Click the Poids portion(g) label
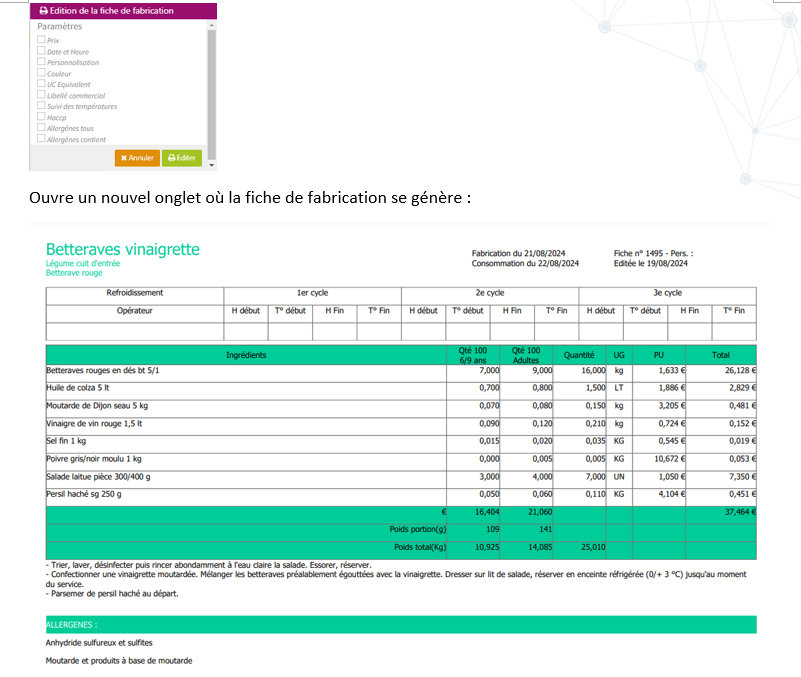 tap(418, 529)
